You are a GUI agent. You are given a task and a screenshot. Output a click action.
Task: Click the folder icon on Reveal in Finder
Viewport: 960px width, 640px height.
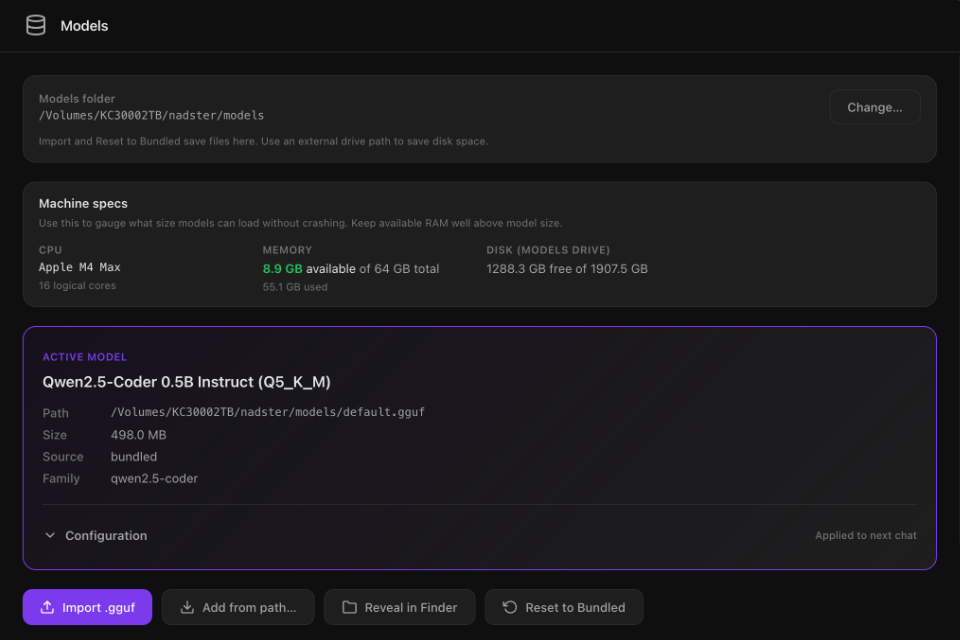coord(349,607)
